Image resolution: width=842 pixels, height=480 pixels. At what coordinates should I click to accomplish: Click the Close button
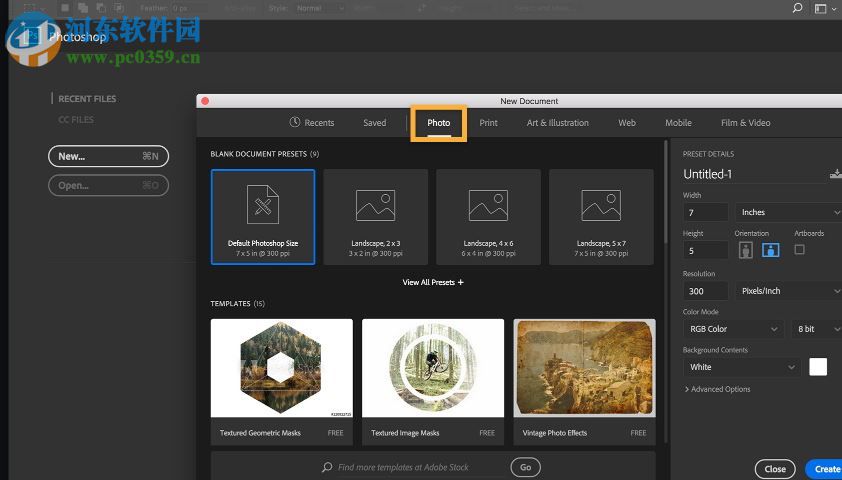(x=775, y=469)
